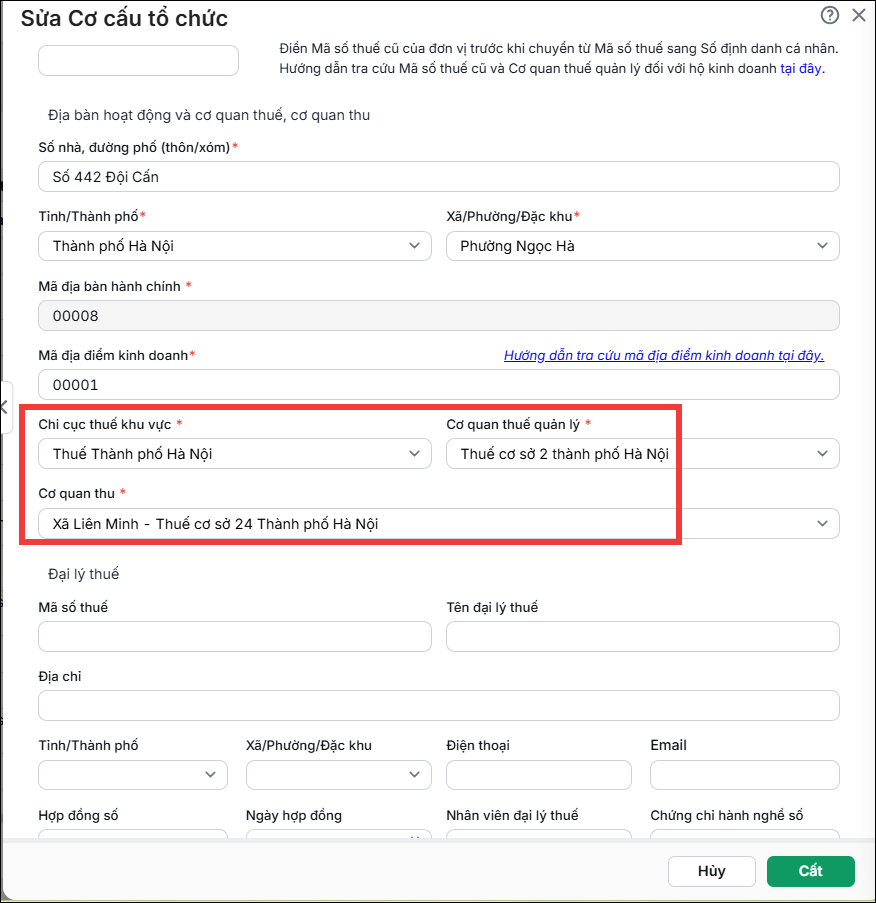Focus the Số nhà, đường phố field
The height and width of the screenshot is (903, 876).
[438, 177]
